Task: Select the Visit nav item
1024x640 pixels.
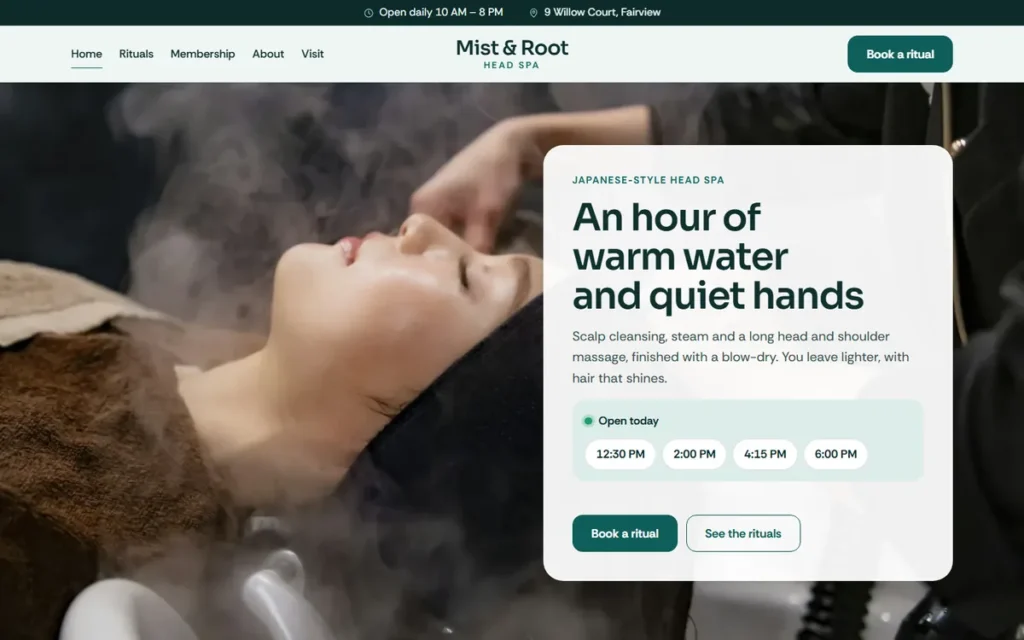Action: (312, 54)
